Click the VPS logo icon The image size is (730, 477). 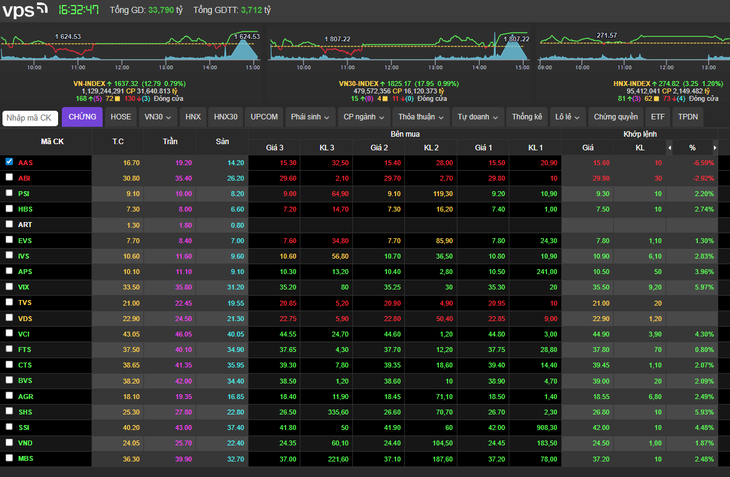point(25,10)
